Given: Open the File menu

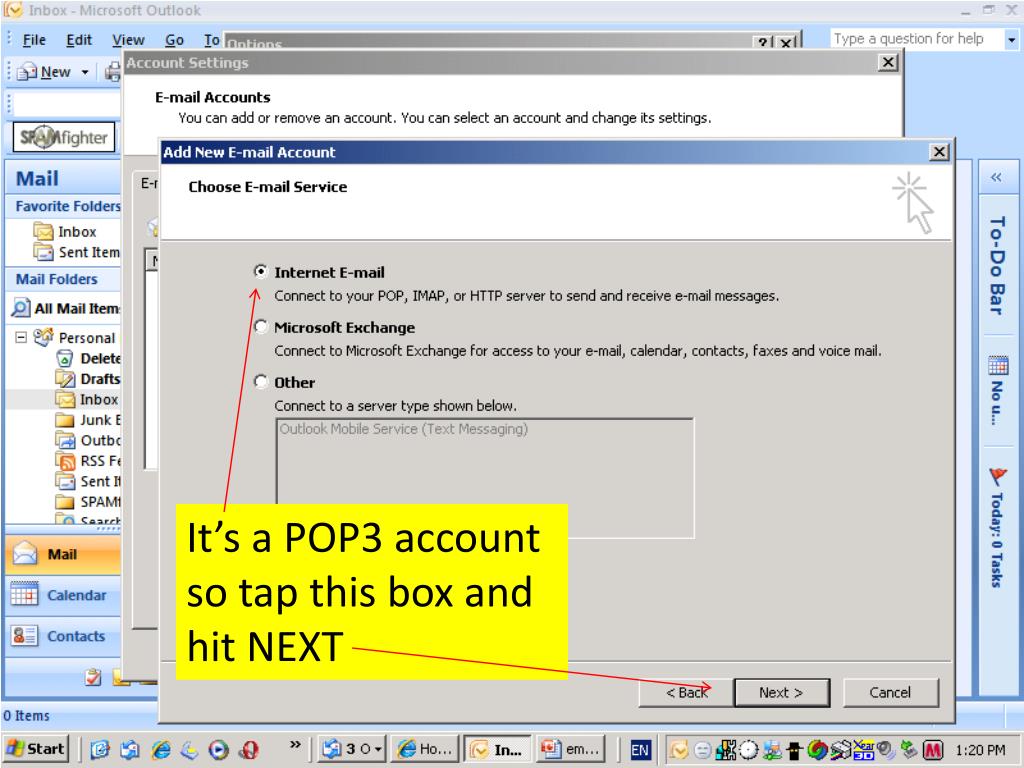Looking at the screenshot, I should [34, 40].
